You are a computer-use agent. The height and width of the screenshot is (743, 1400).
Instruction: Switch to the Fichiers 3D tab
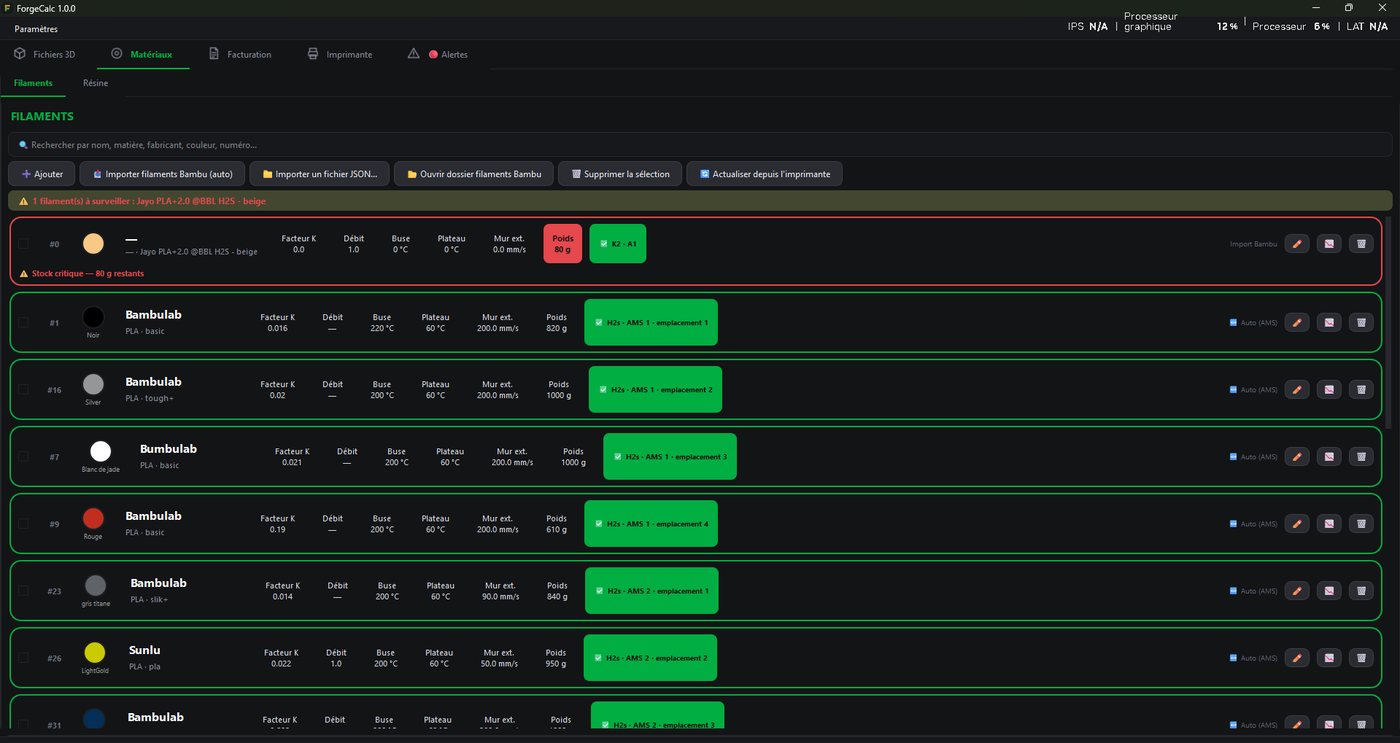pyautogui.click(x=45, y=54)
